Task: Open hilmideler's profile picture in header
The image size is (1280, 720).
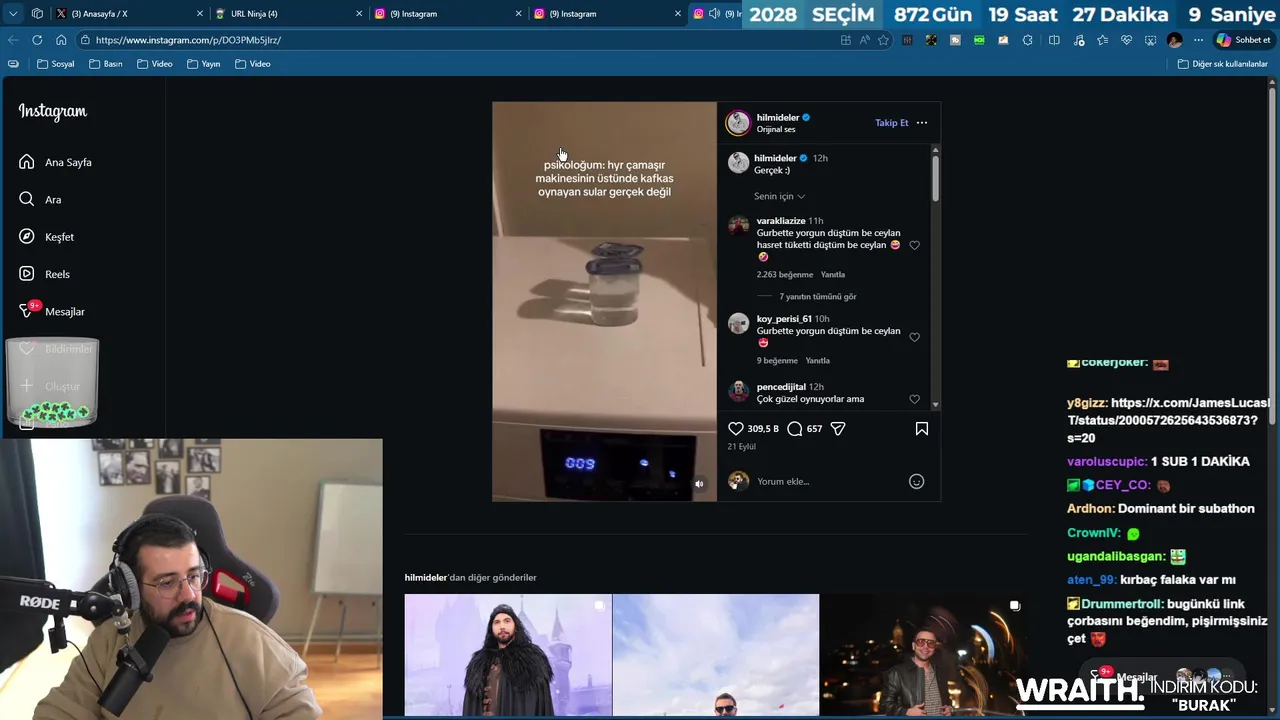Action: (x=738, y=123)
